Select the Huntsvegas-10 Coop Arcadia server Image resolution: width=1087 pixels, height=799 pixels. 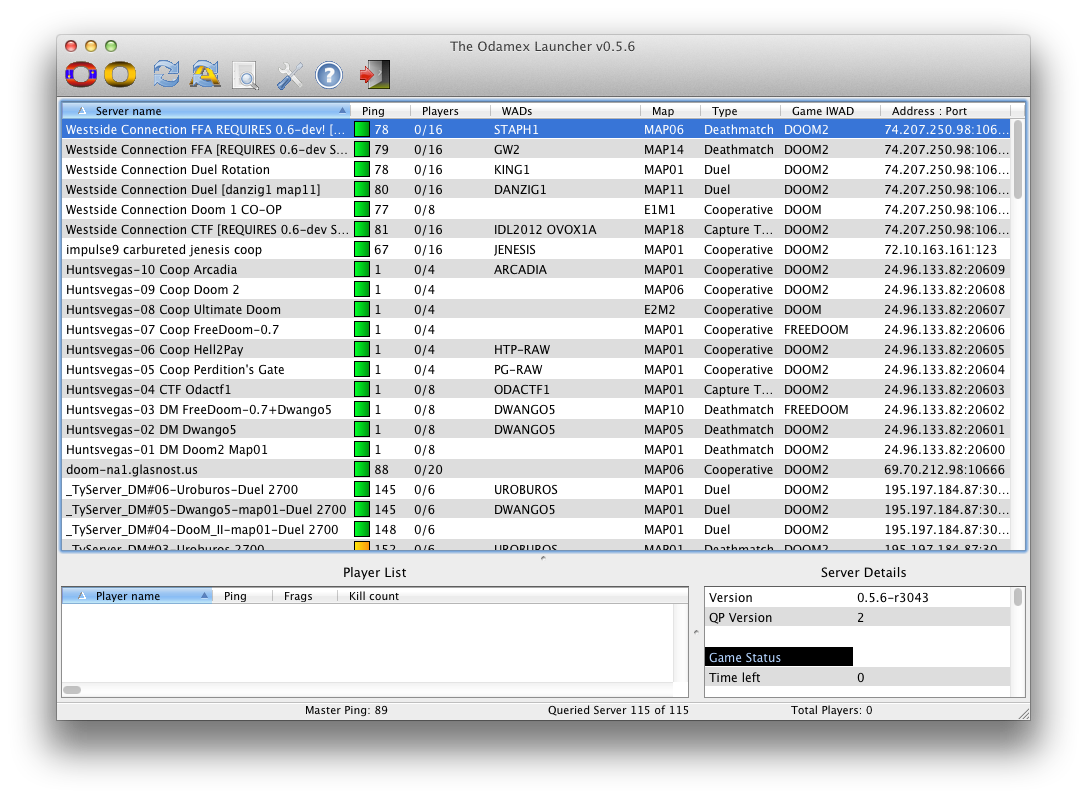click(151, 270)
